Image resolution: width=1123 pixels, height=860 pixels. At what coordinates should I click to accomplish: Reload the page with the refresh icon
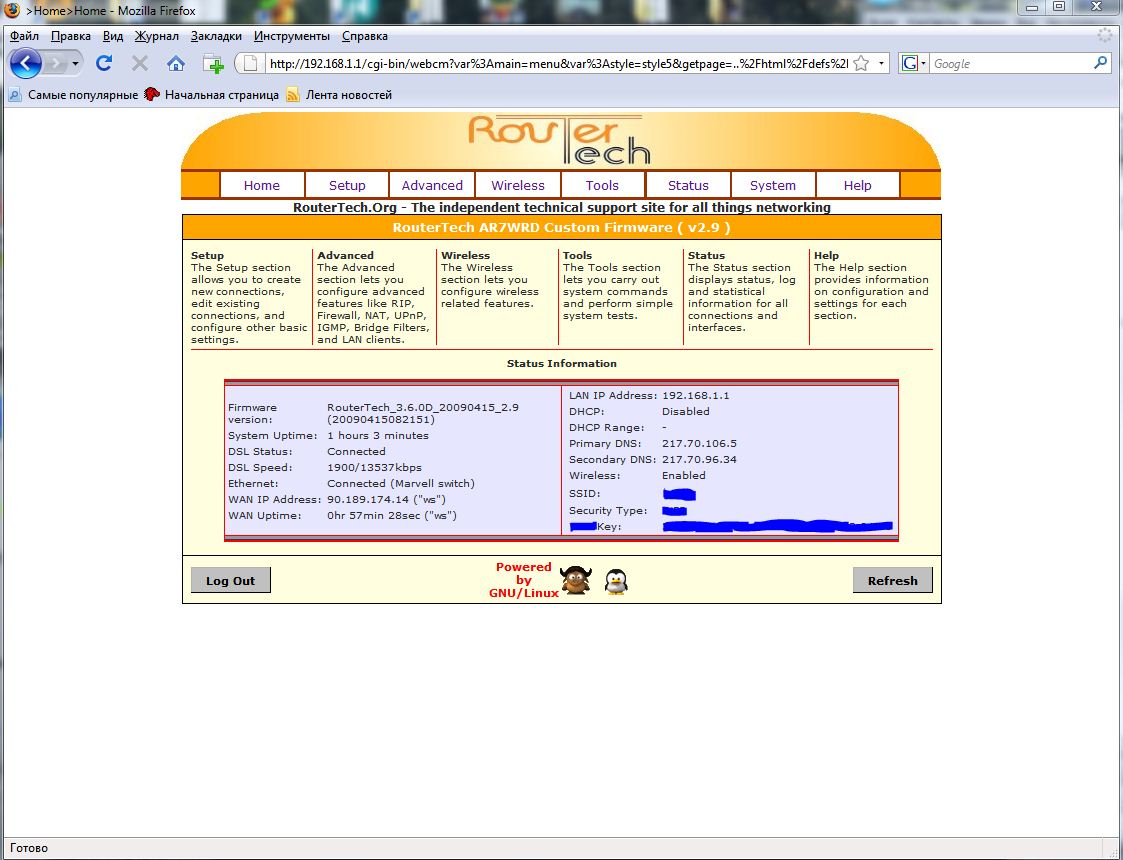103,64
